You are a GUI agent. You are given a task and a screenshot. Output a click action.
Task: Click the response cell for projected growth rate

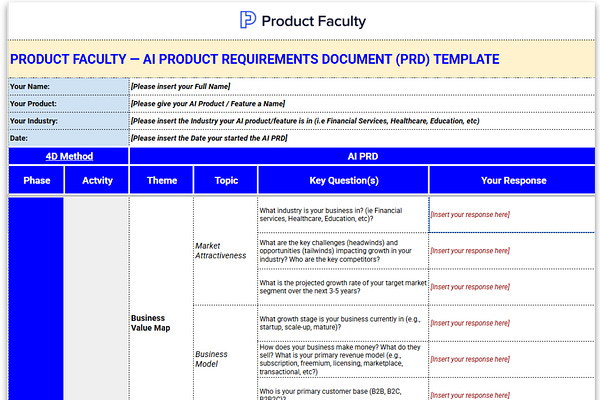(x=512, y=287)
